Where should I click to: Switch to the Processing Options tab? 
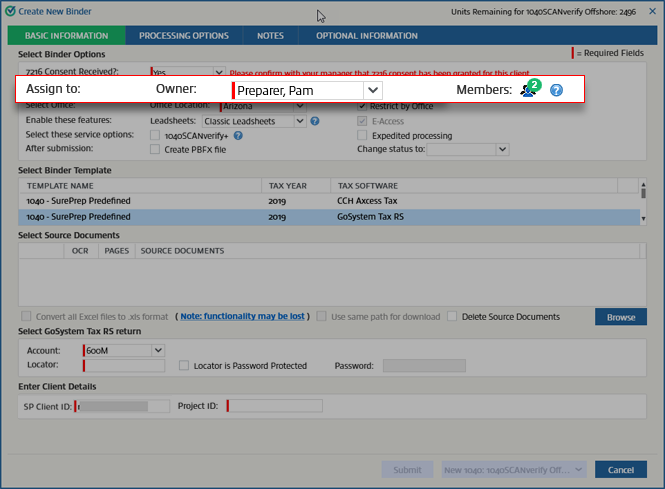click(183, 36)
